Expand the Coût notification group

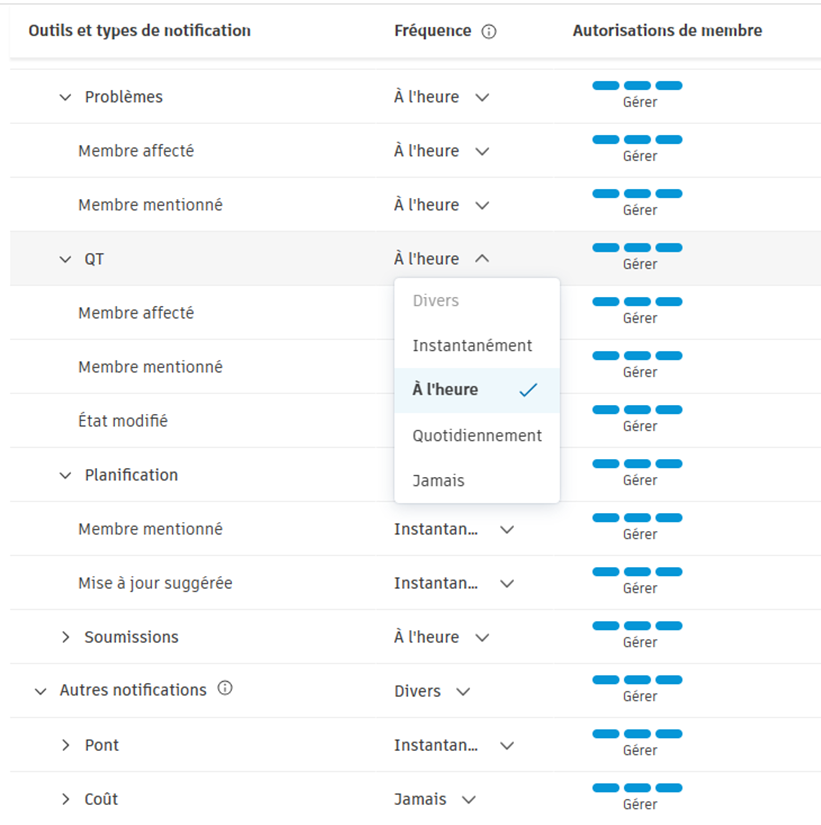(x=66, y=798)
